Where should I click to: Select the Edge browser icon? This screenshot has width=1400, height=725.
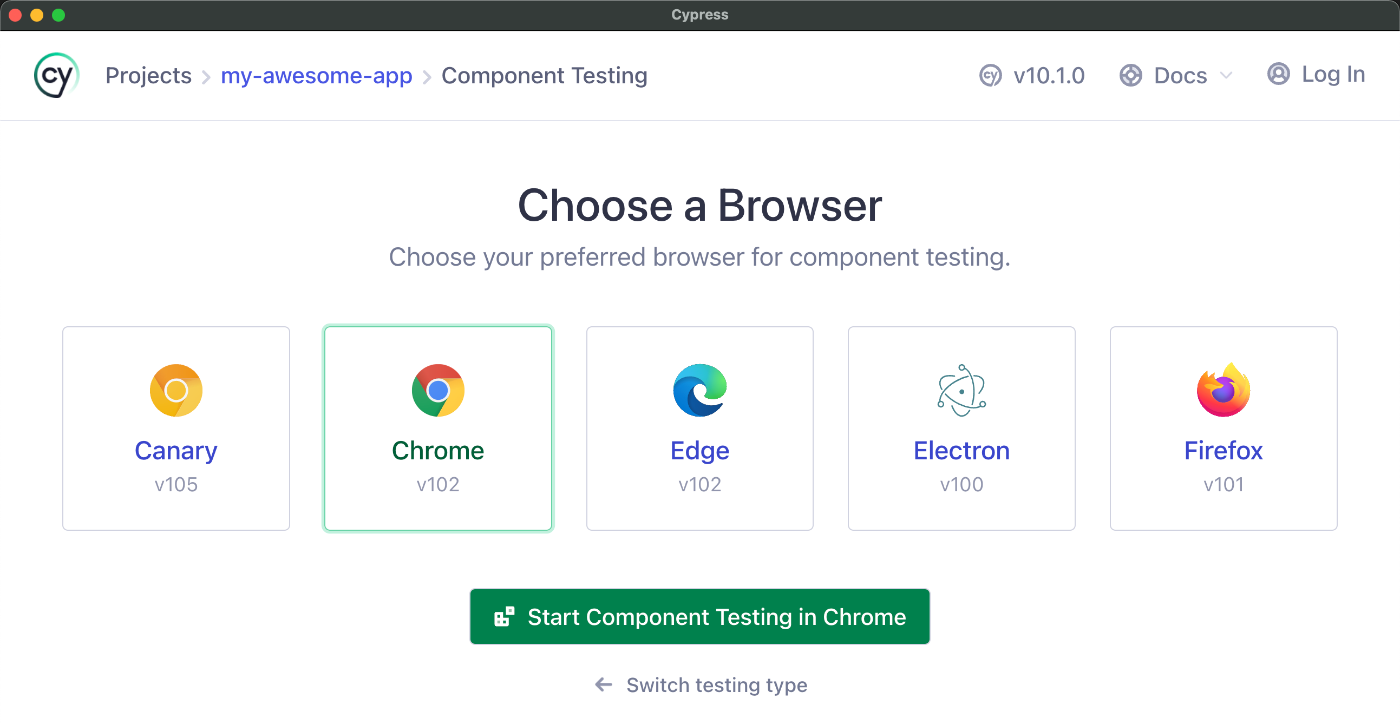(699, 390)
